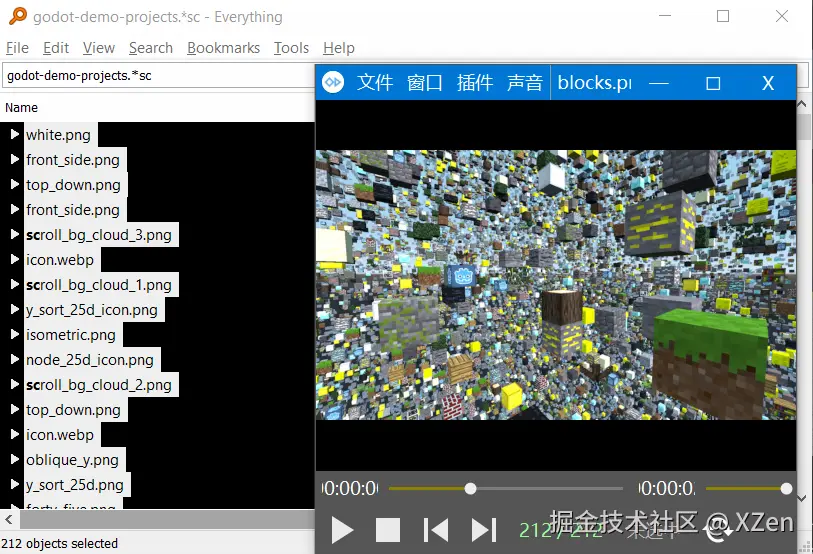
Task: Select the scroll_bg_cloud_1.png file name
Action: click(99, 285)
